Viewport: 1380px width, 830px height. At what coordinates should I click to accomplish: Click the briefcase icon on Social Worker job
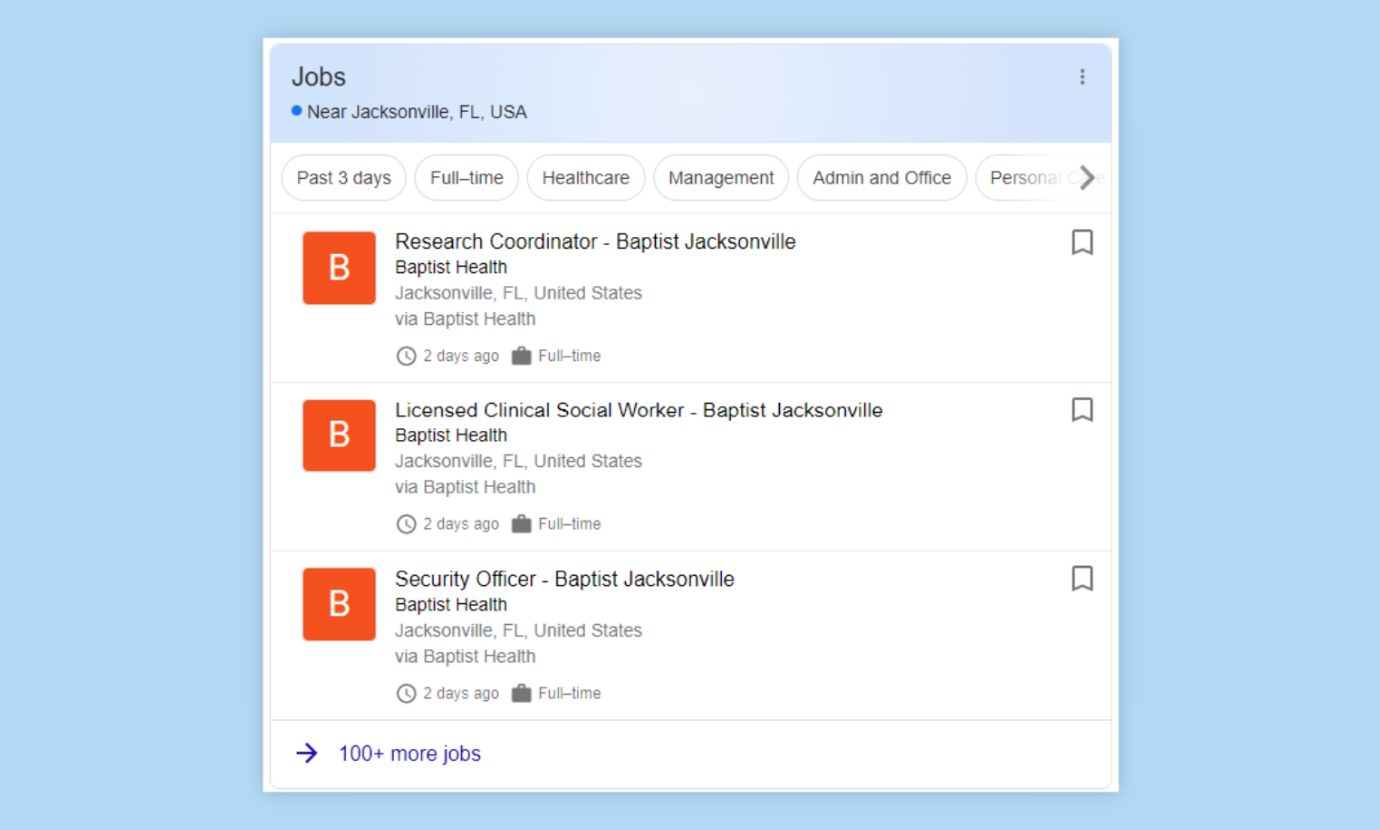click(x=521, y=524)
